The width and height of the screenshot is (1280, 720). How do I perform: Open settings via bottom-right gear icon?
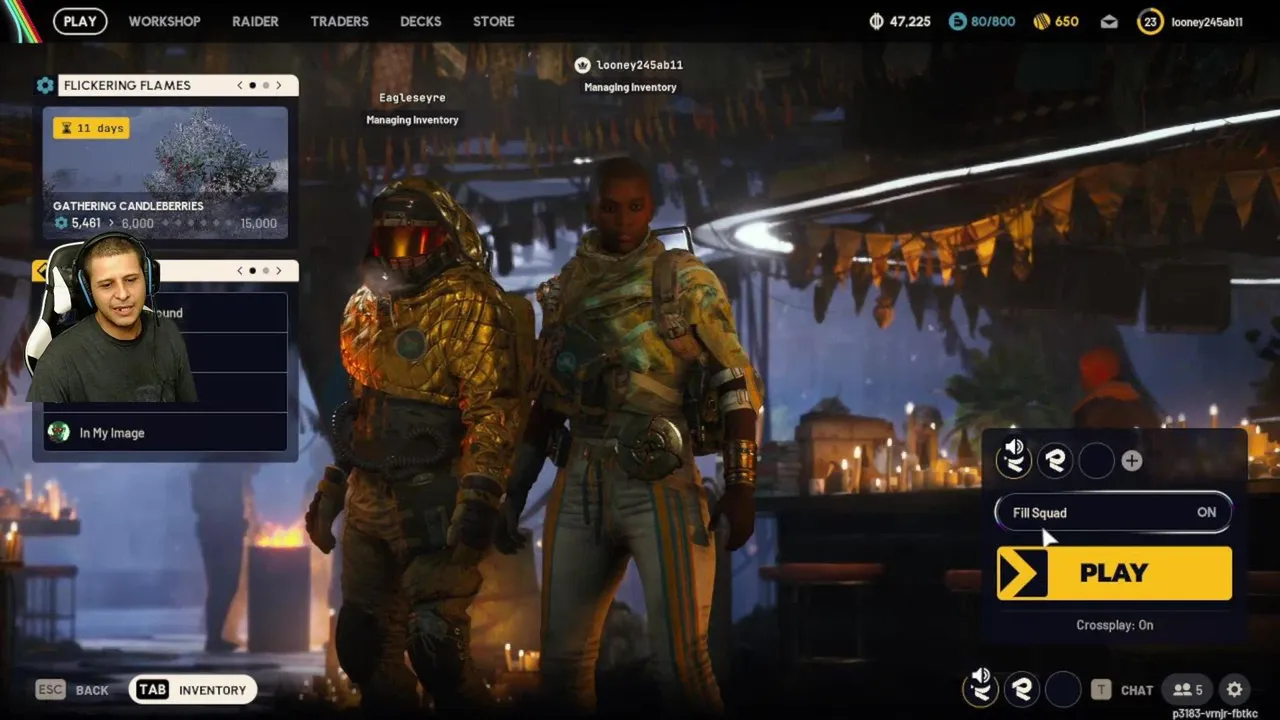coord(1235,689)
